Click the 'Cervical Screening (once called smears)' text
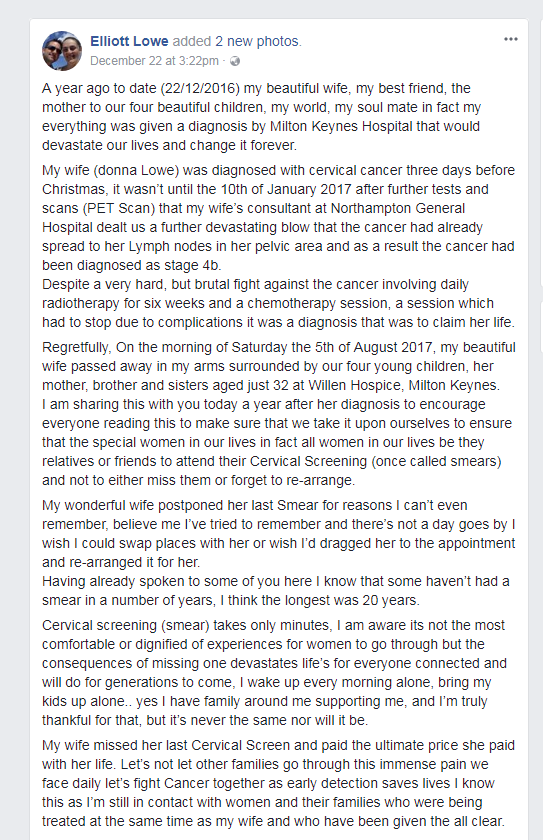 click(x=375, y=462)
